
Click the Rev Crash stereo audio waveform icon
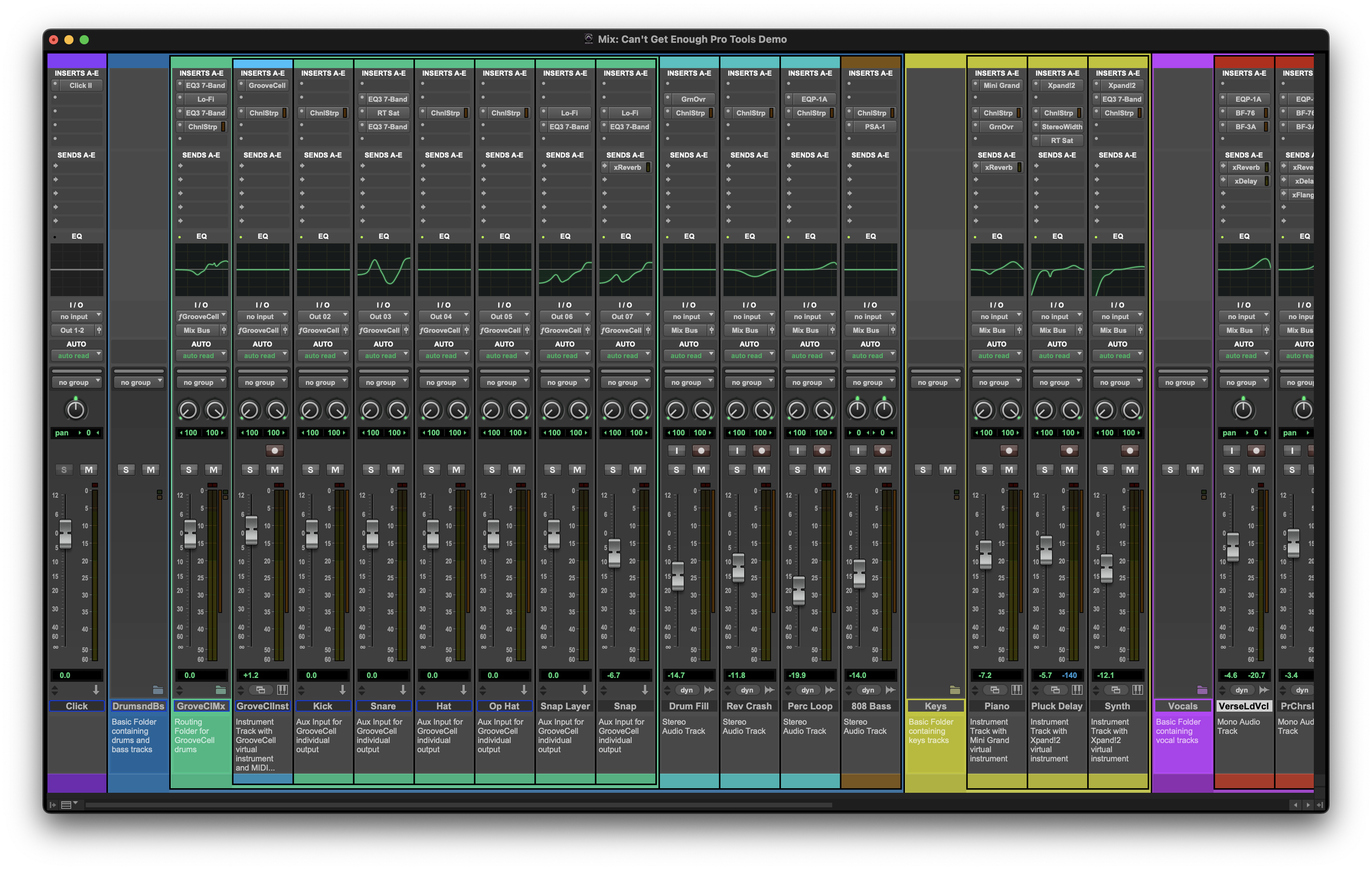click(769, 690)
